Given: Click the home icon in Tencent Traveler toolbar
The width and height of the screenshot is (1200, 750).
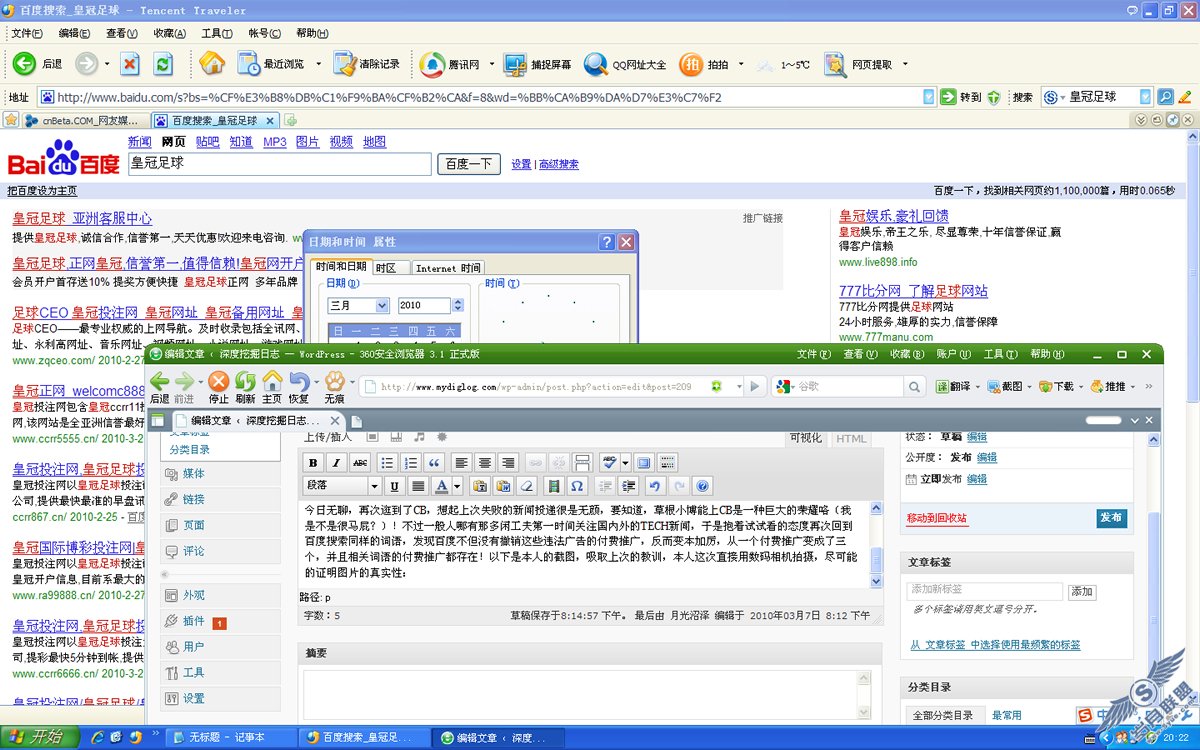Looking at the screenshot, I should [212, 64].
